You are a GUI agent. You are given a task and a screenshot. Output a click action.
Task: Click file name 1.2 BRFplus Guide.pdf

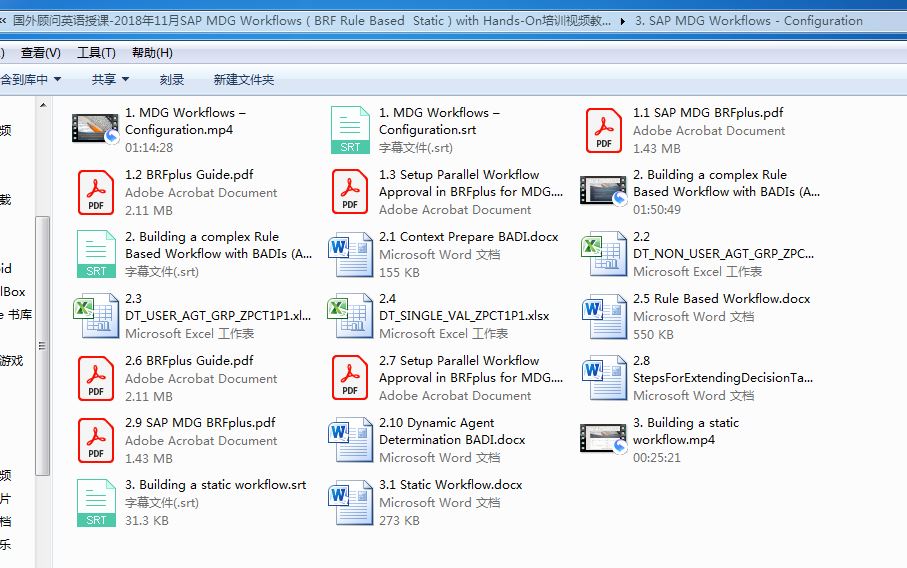pos(189,175)
